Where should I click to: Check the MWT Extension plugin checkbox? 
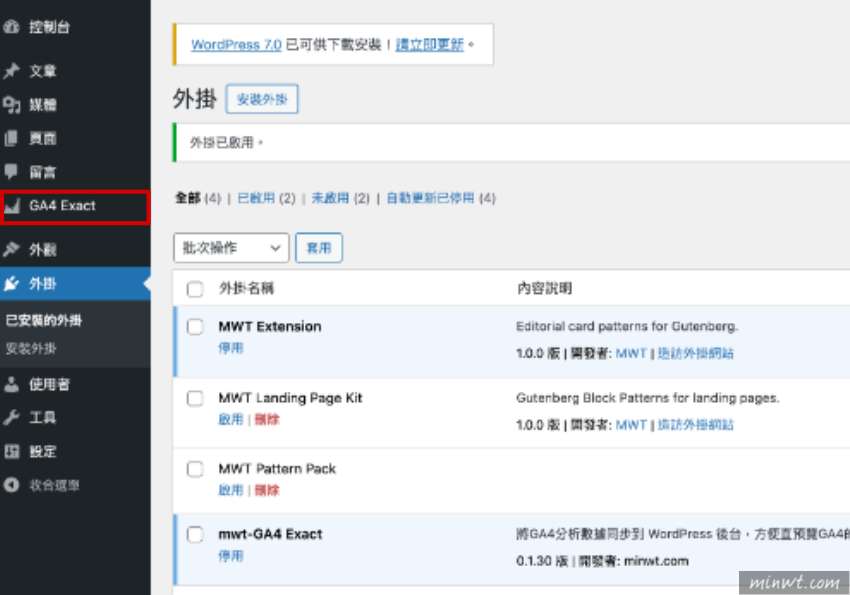pyautogui.click(x=195, y=327)
